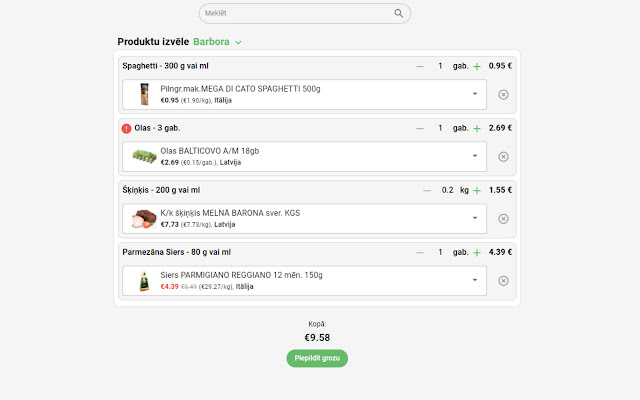The width and height of the screenshot is (640, 400).
Task: Click the search magnifier icon
Action: (399, 14)
